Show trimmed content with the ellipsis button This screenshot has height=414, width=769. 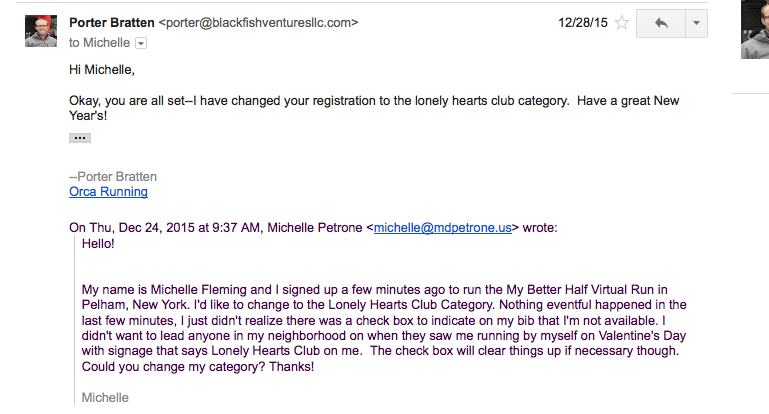pos(80,138)
